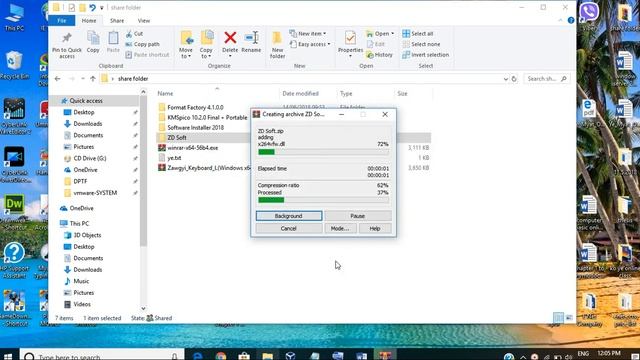Open Downloads under Quick access
The width and height of the screenshot is (640, 360).
87,124
